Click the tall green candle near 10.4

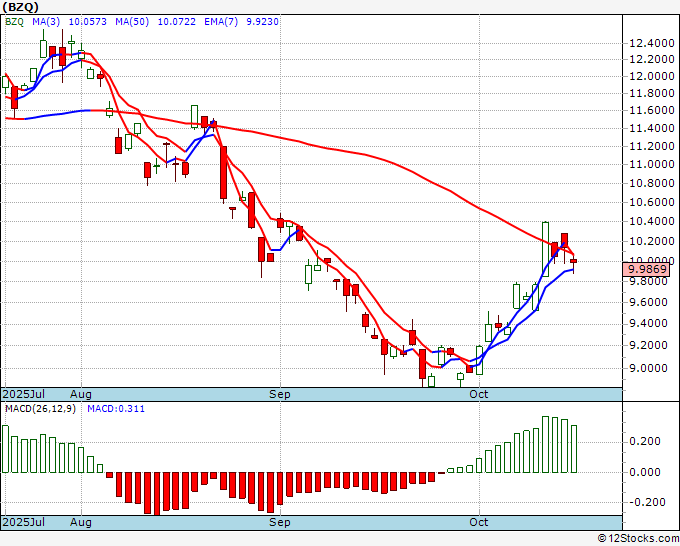click(x=546, y=249)
